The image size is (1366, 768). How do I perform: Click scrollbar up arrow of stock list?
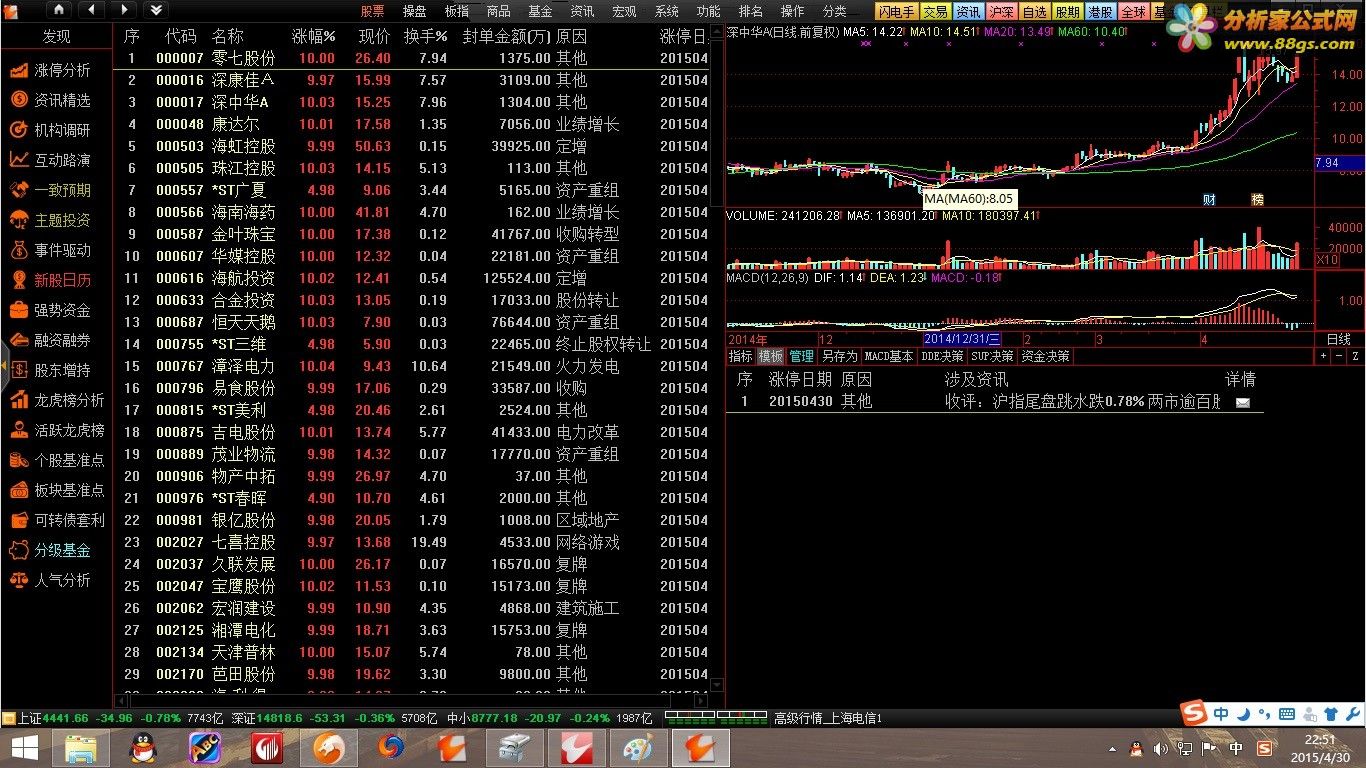716,32
